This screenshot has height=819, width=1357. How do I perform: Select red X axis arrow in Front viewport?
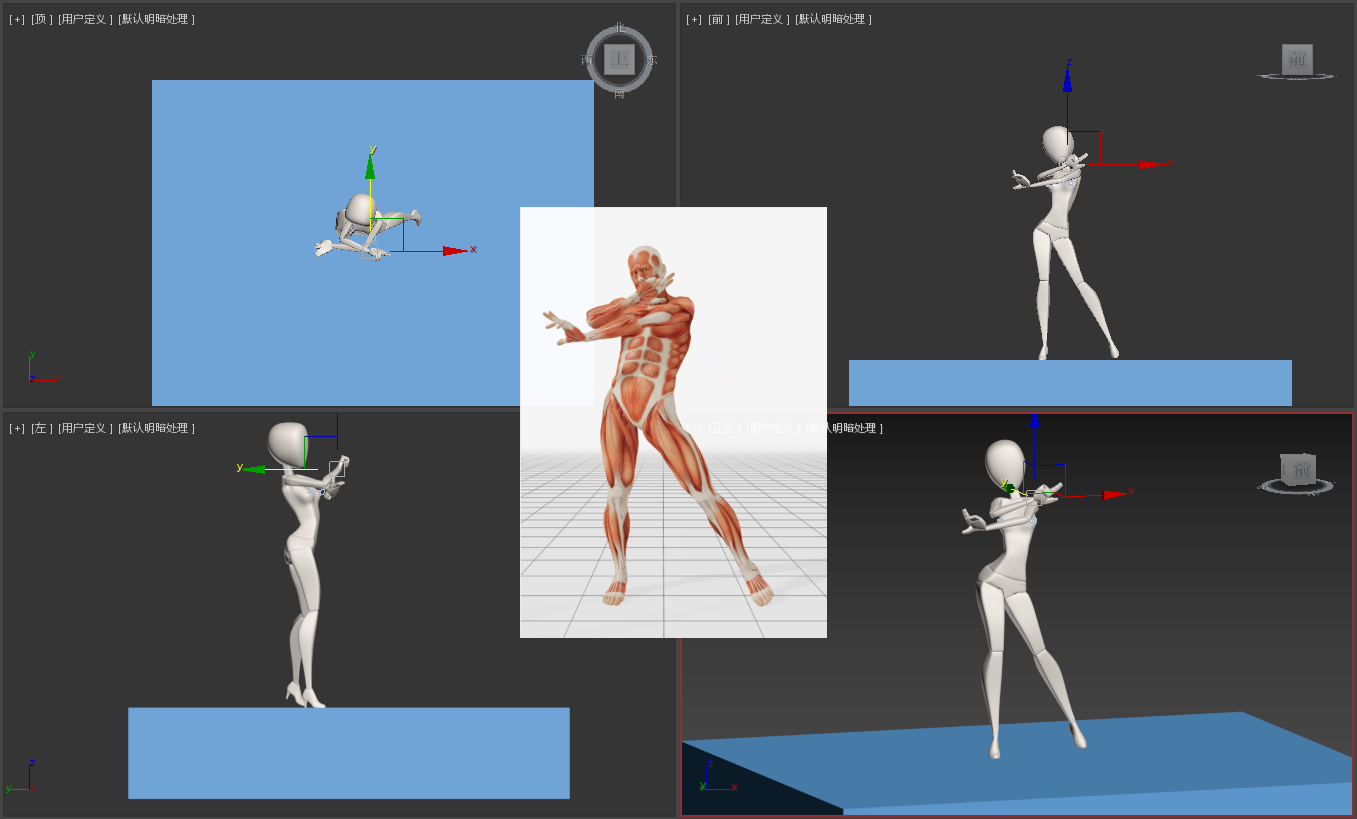pyautogui.click(x=1152, y=164)
